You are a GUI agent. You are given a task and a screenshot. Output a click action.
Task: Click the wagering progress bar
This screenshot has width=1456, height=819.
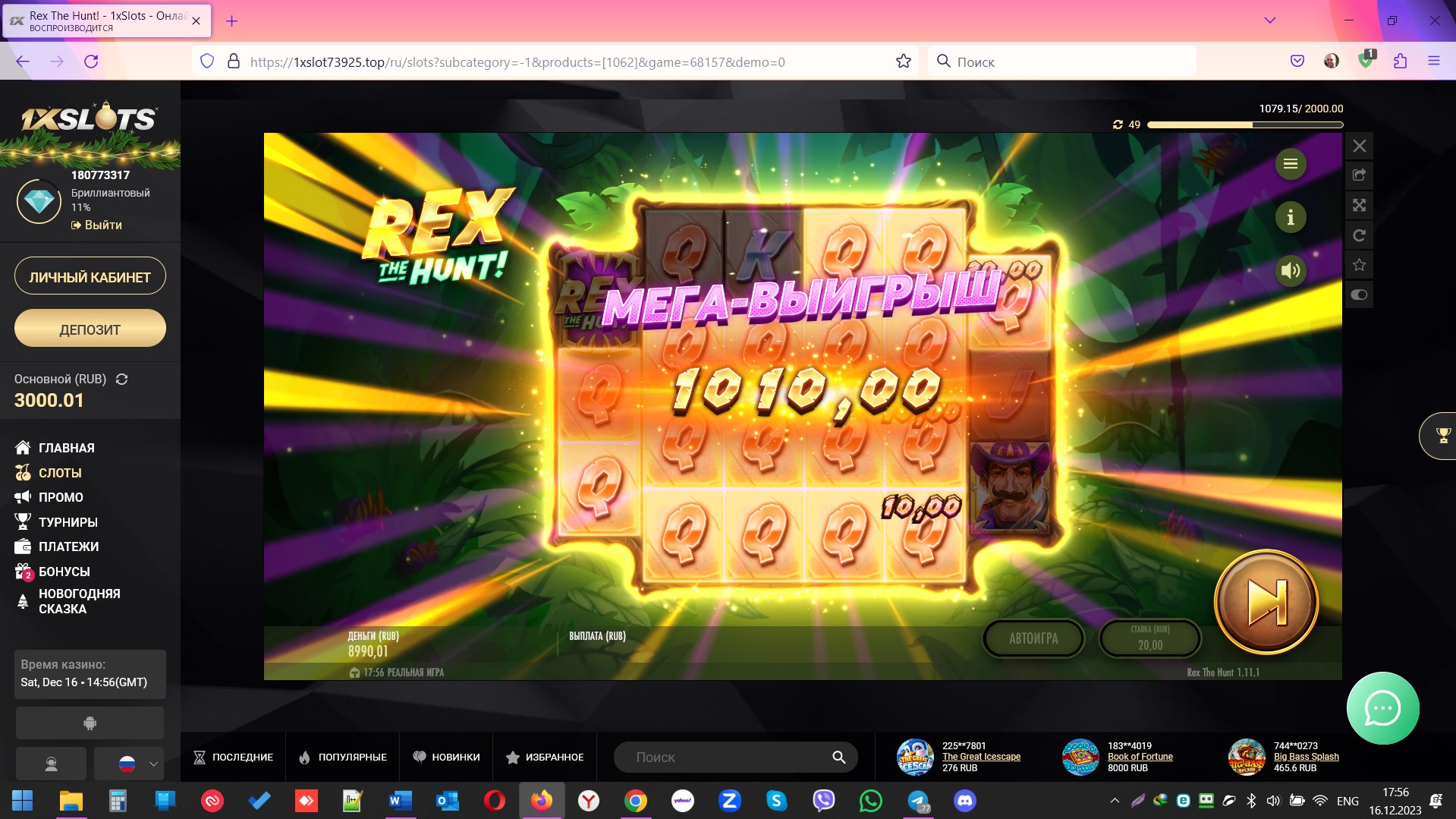pyautogui.click(x=1245, y=124)
